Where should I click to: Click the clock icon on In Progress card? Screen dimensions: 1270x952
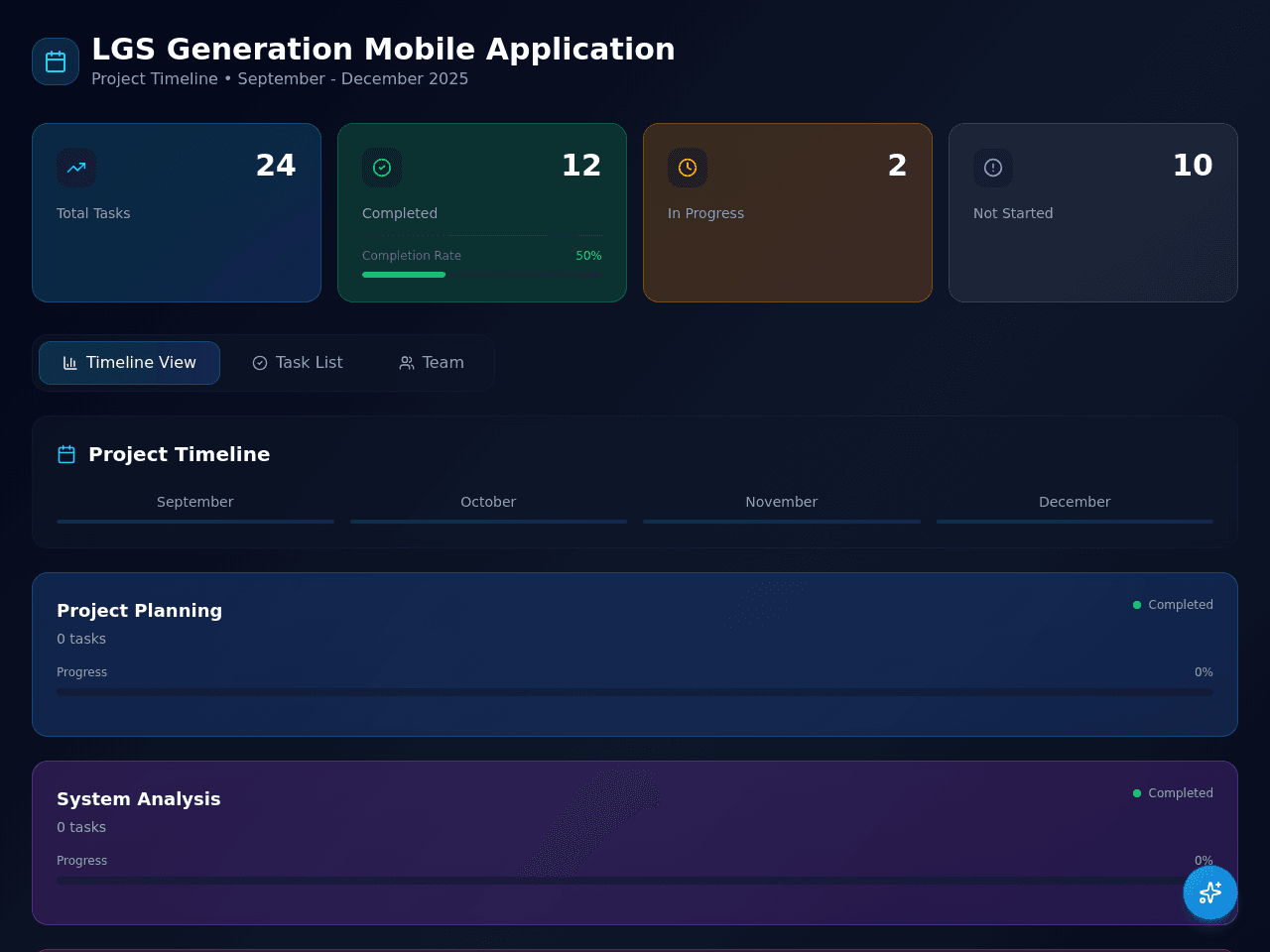click(x=688, y=168)
